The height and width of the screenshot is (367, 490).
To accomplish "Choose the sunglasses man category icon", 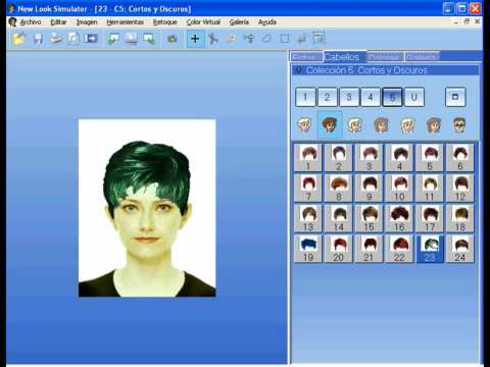I will coord(460,125).
